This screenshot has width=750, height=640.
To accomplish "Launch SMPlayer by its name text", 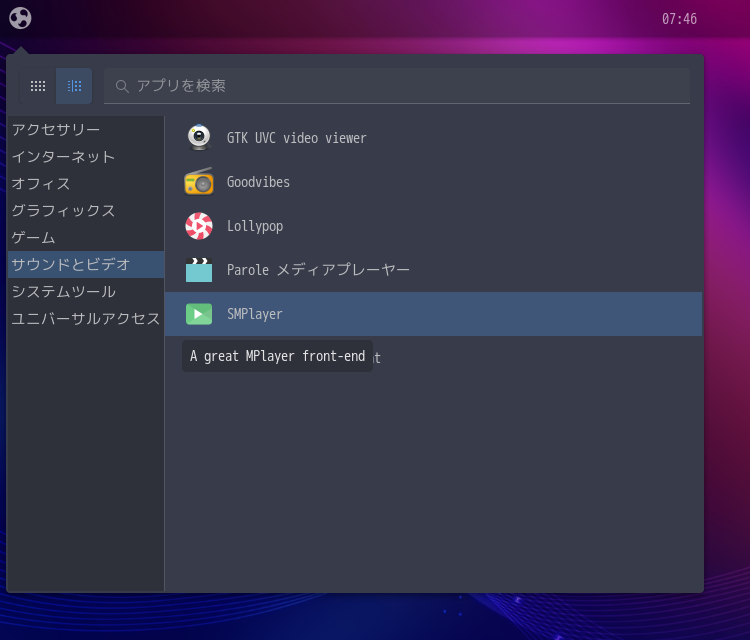I will 254,314.
